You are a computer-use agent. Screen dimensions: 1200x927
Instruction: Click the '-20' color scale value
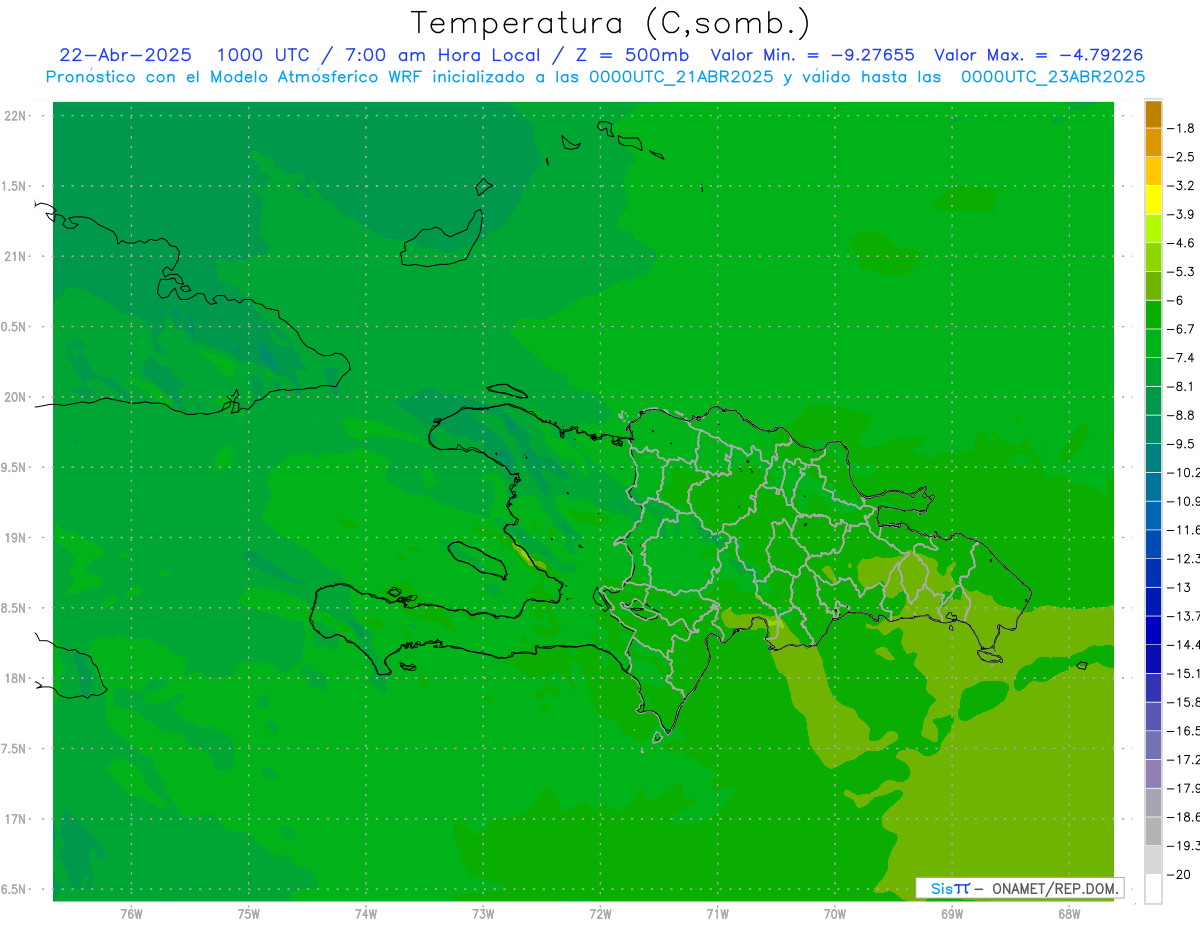click(x=1178, y=874)
